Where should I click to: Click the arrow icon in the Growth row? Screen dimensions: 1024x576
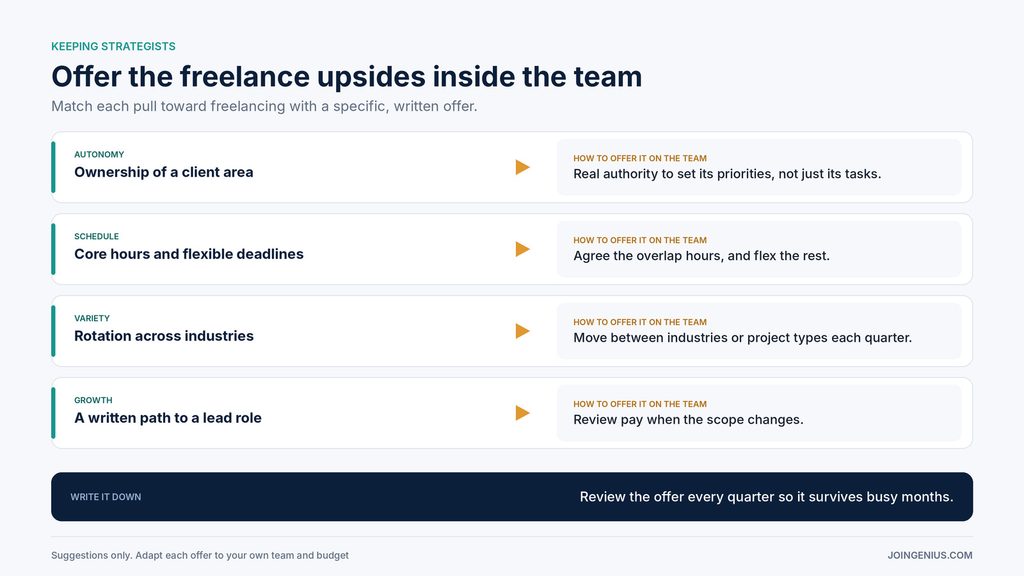522,413
